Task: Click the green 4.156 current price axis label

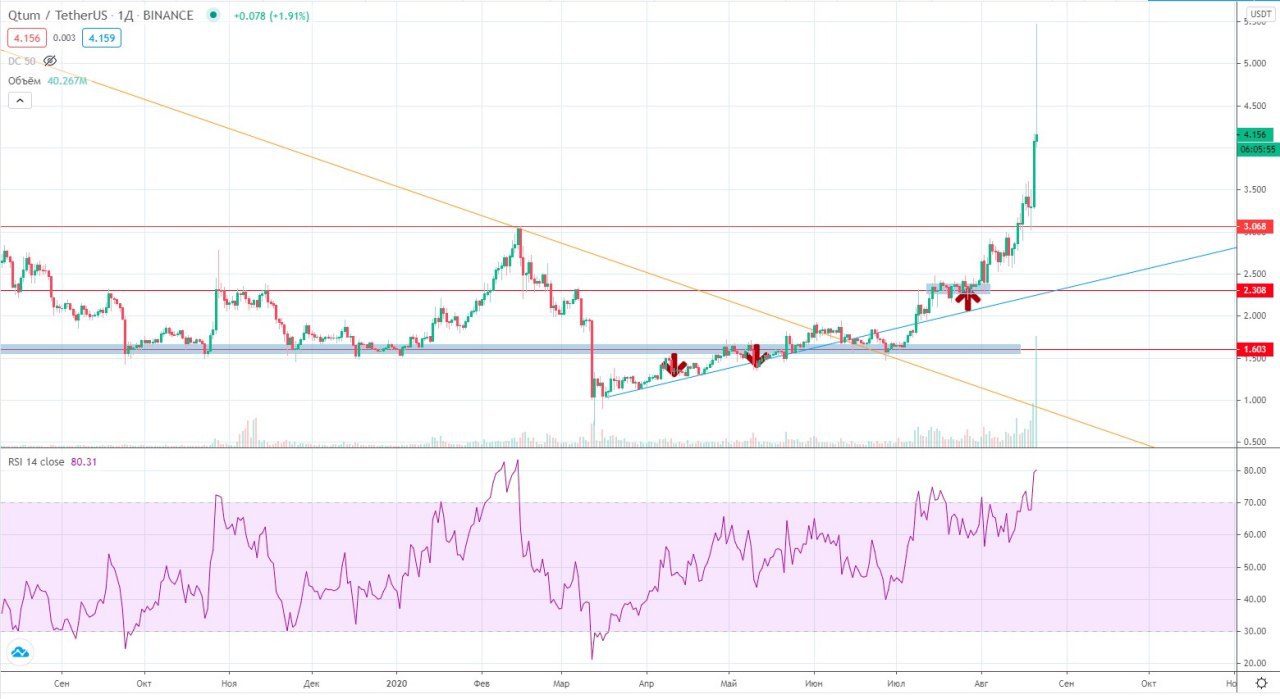Action: [1255, 134]
